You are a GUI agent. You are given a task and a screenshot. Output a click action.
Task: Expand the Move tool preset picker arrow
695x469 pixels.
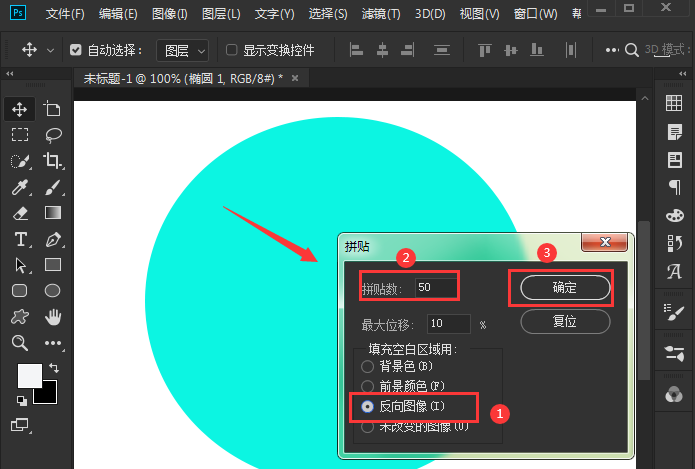[x=51, y=51]
